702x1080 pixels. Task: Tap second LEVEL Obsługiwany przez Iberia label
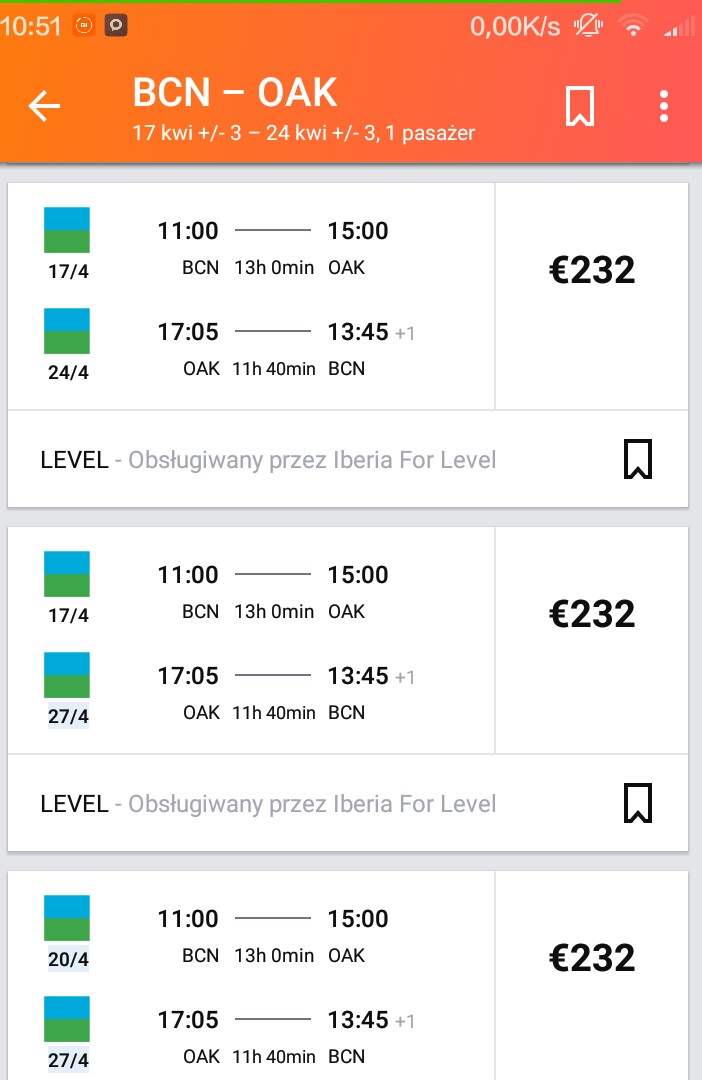(268, 803)
